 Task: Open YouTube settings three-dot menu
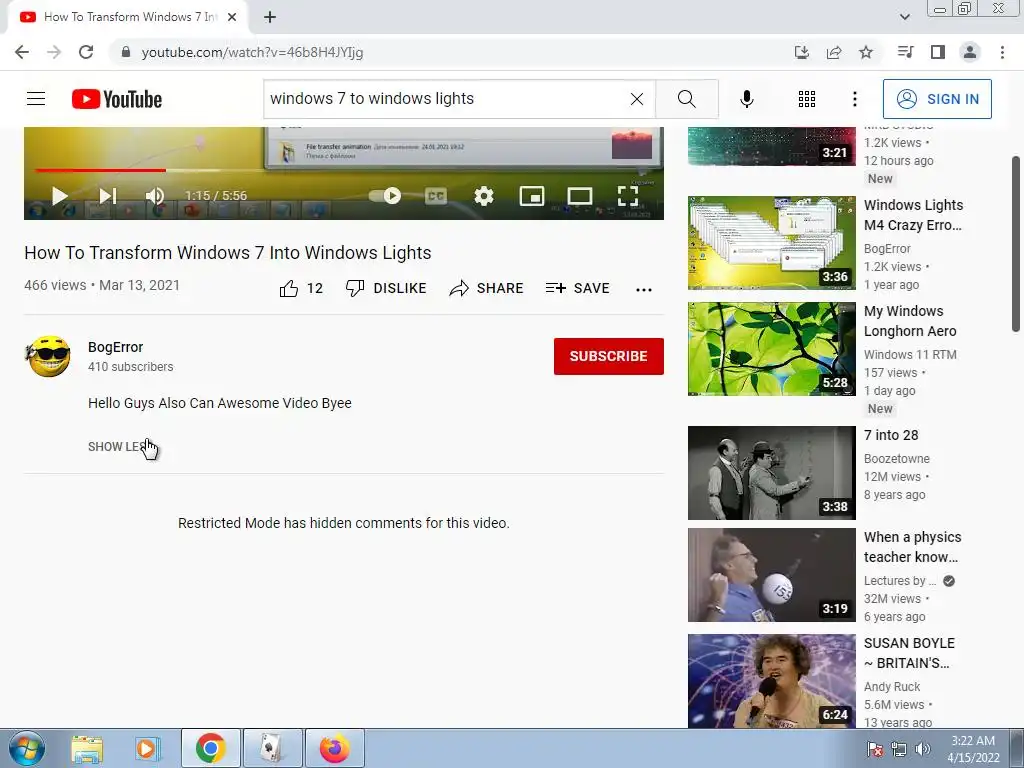(854, 99)
